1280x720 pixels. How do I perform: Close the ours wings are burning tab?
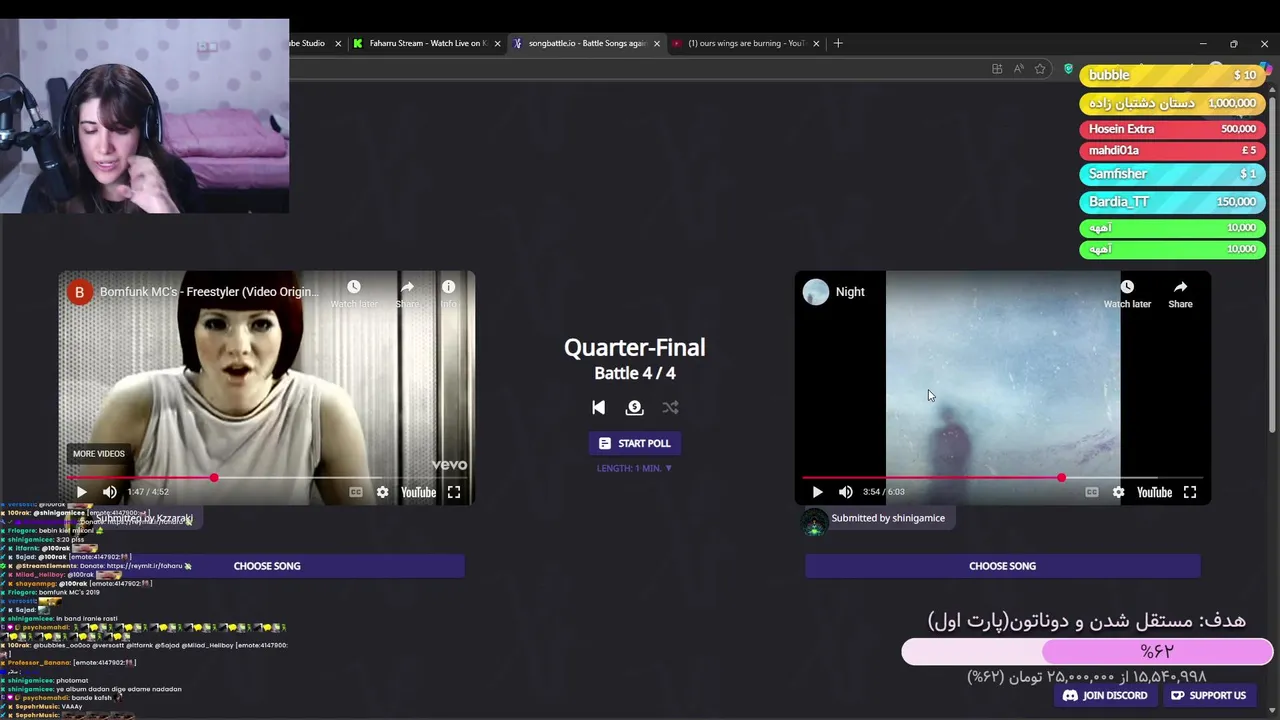click(x=816, y=43)
